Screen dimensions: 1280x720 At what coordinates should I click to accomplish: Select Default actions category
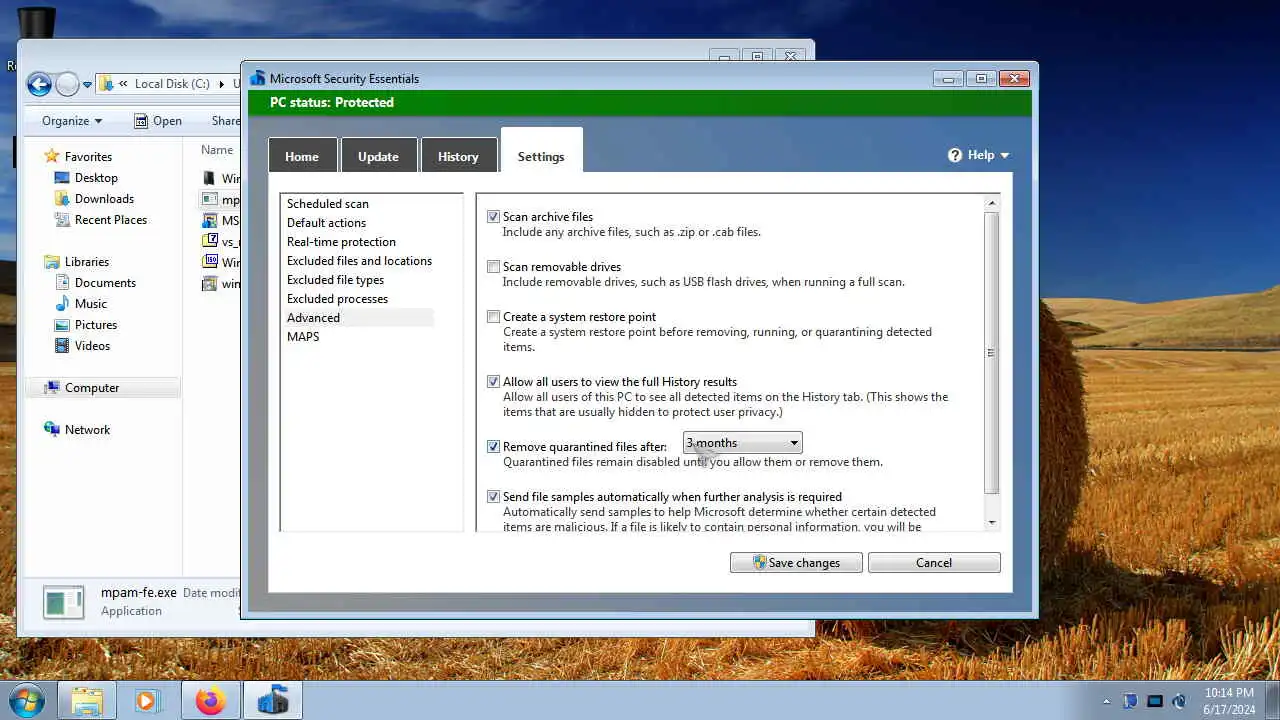pyautogui.click(x=326, y=223)
